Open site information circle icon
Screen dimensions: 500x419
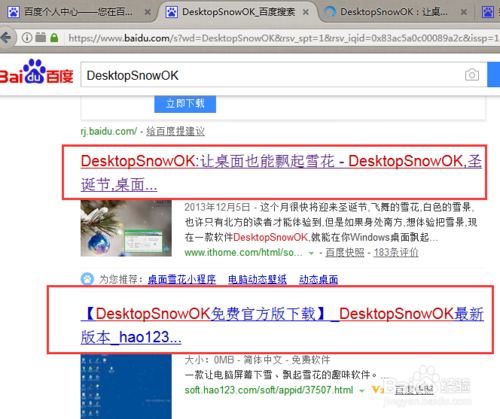pyautogui.click(x=27, y=38)
